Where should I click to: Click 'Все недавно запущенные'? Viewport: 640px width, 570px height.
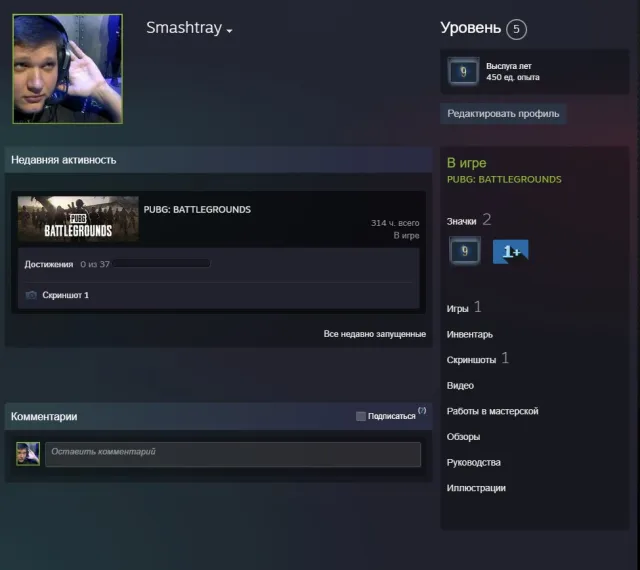point(375,334)
